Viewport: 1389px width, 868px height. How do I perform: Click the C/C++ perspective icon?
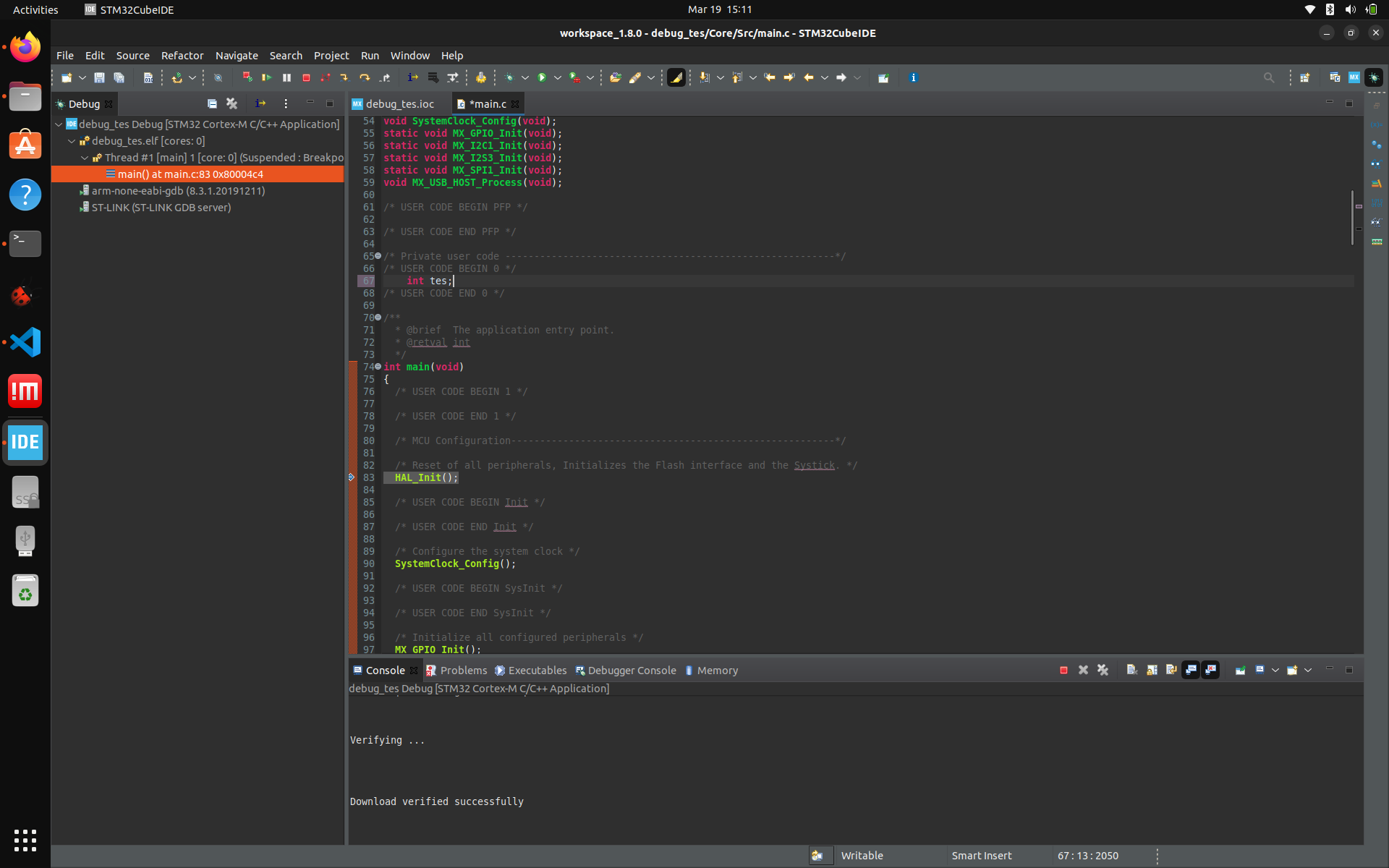(x=1335, y=78)
